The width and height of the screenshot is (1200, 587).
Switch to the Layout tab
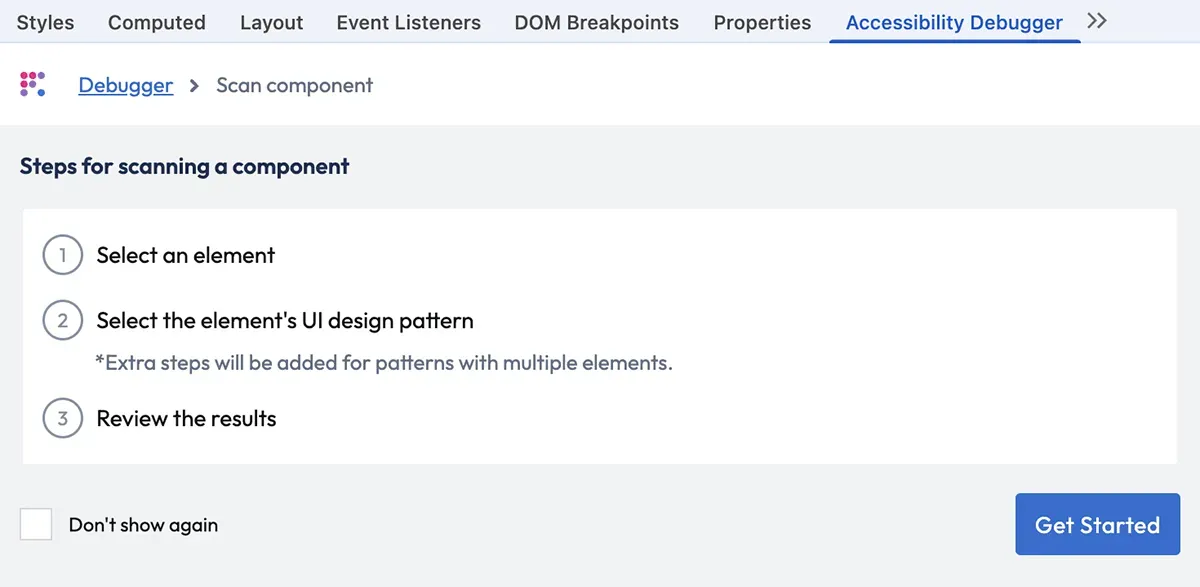click(x=271, y=22)
